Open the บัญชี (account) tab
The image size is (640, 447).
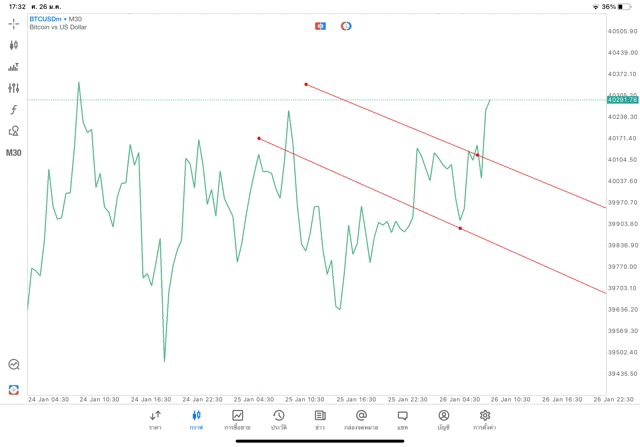click(443, 419)
